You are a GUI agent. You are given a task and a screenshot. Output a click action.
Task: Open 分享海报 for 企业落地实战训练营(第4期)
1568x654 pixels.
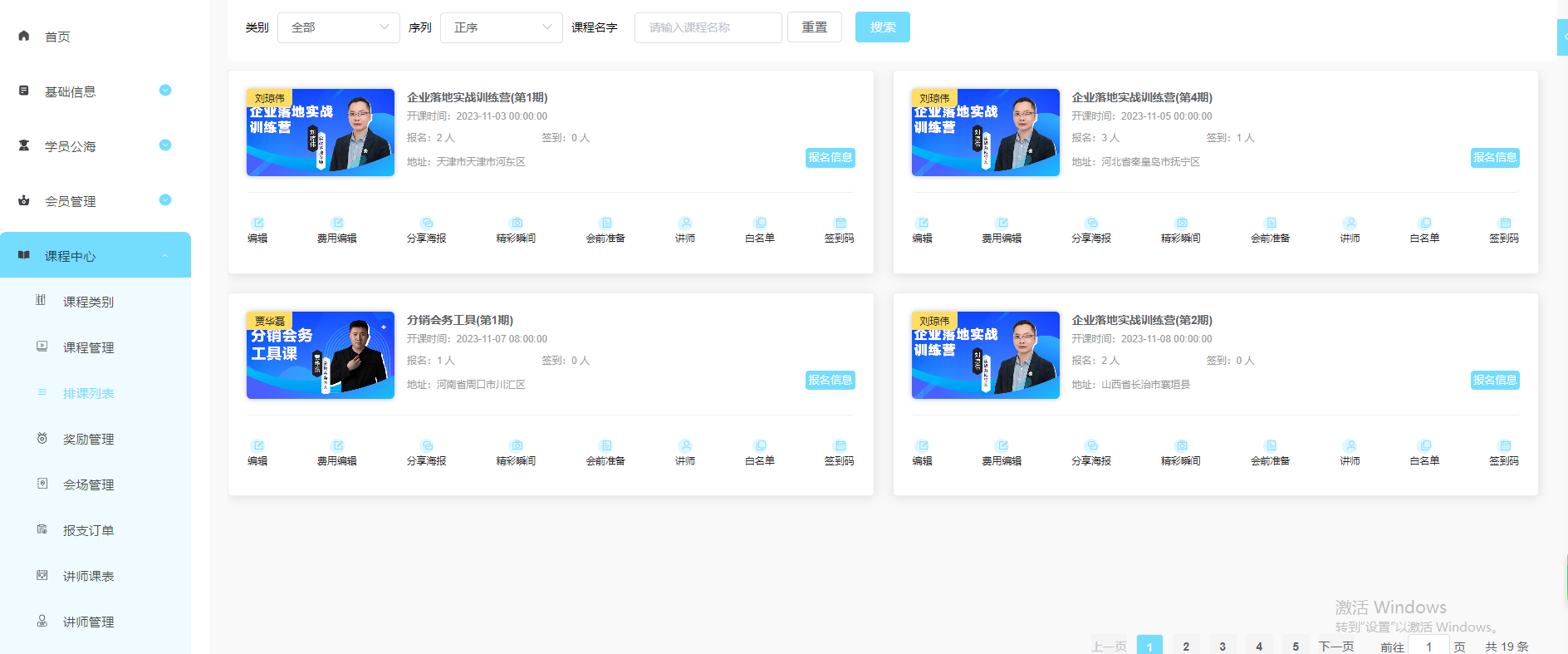(1092, 230)
